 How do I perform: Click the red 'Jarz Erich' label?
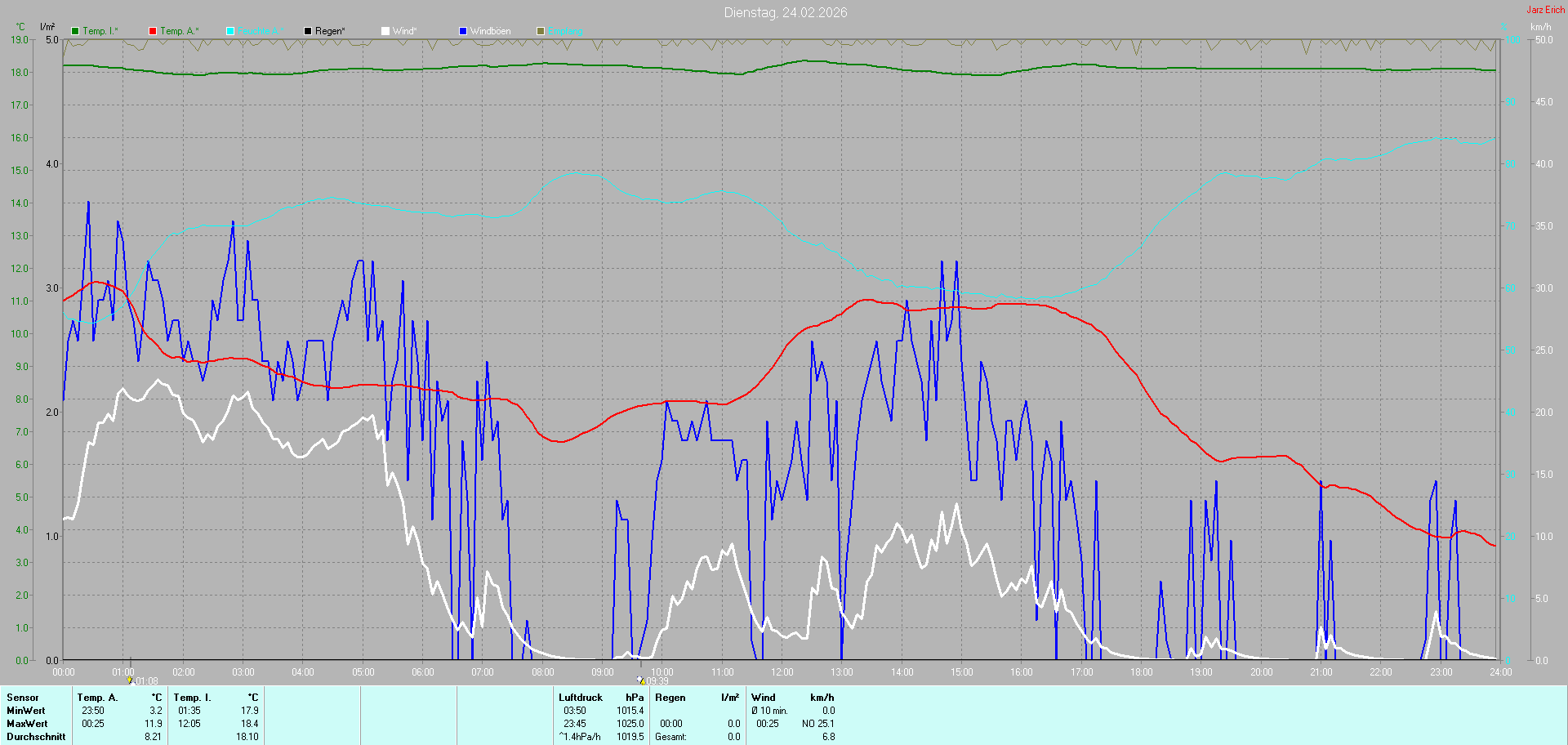(1546, 10)
